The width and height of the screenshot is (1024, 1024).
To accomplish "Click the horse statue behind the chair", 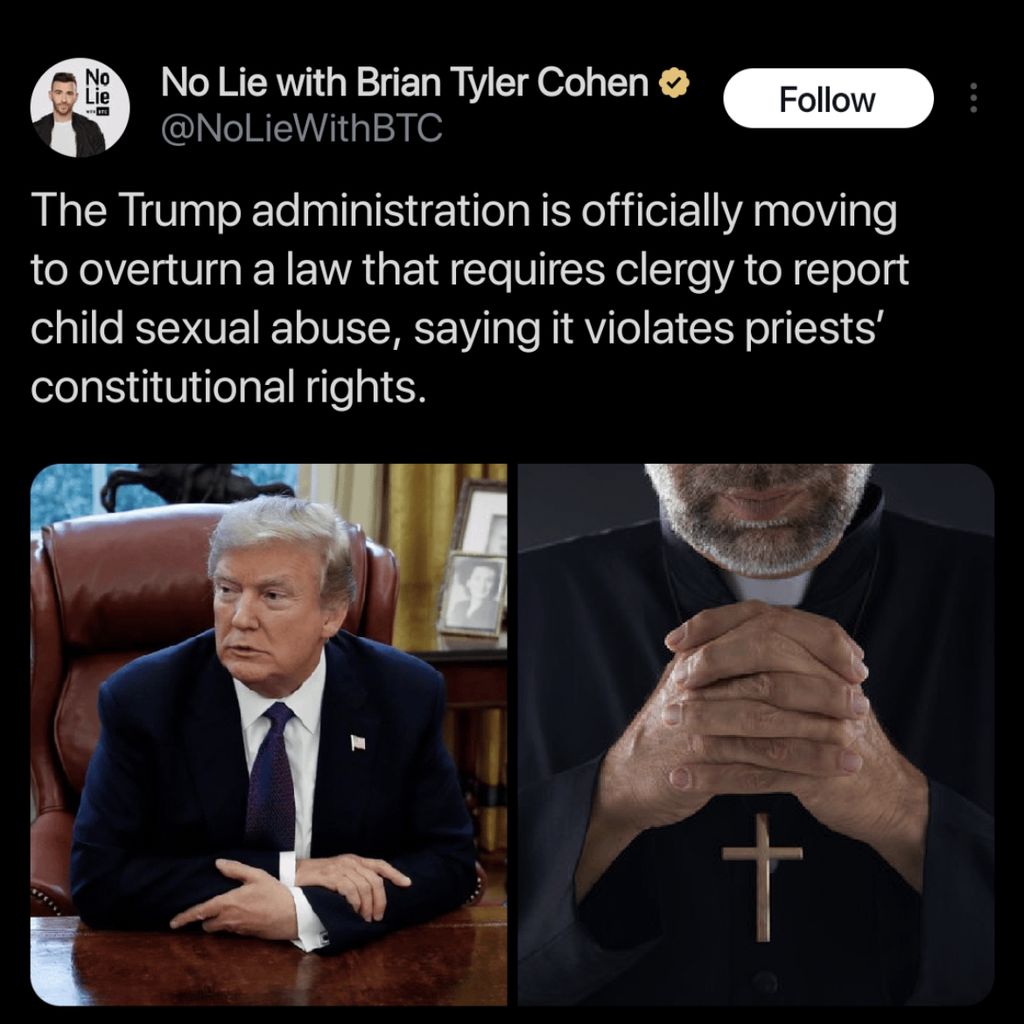I will coord(196,485).
